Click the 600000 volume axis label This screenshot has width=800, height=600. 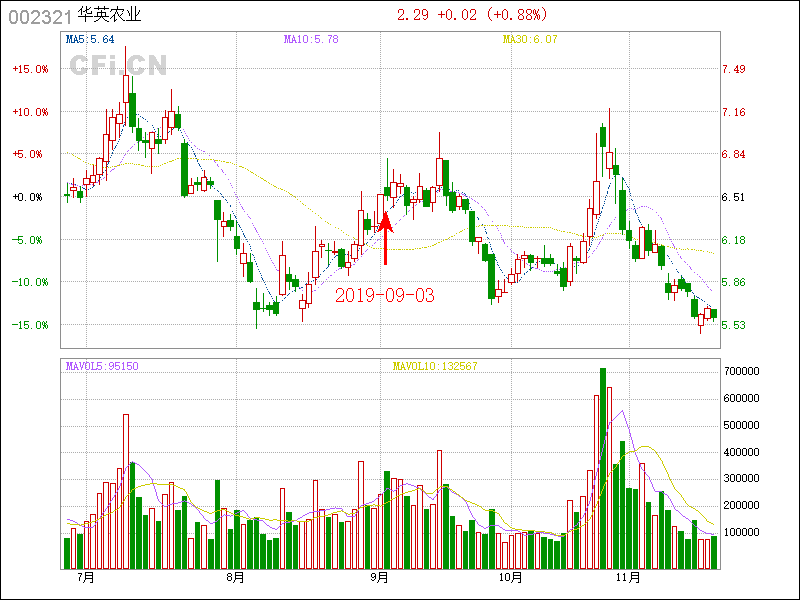point(742,398)
